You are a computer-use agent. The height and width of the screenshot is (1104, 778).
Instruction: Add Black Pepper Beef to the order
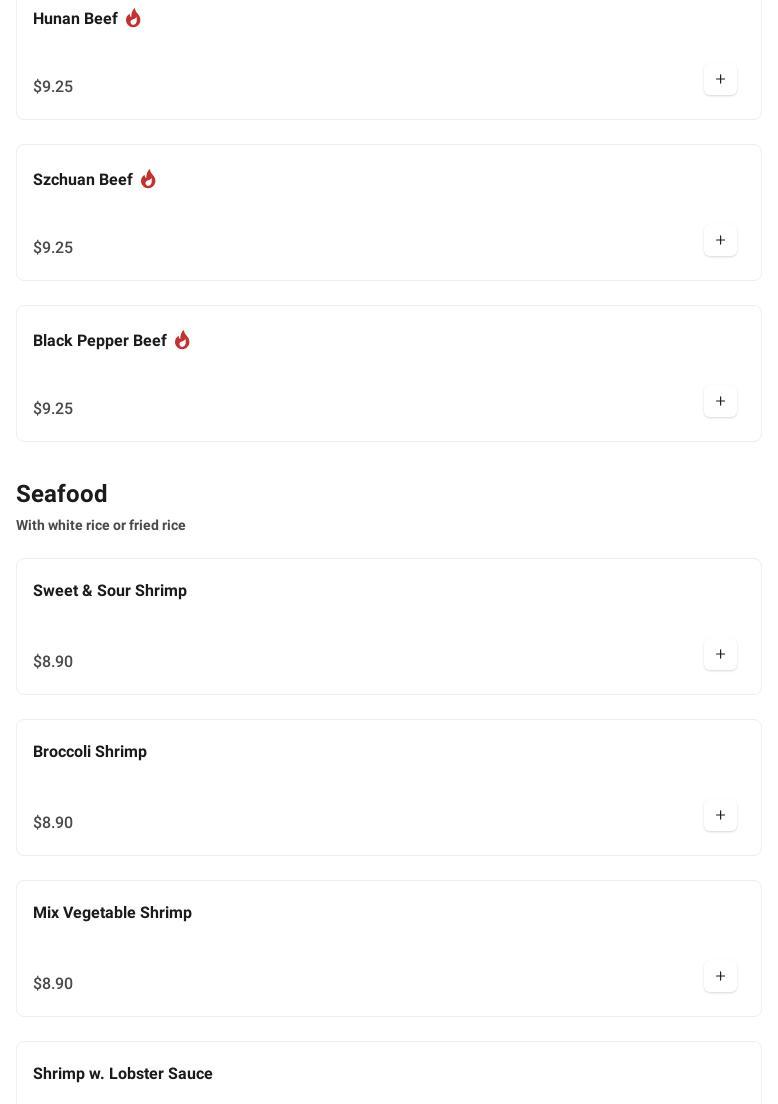[x=720, y=402]
